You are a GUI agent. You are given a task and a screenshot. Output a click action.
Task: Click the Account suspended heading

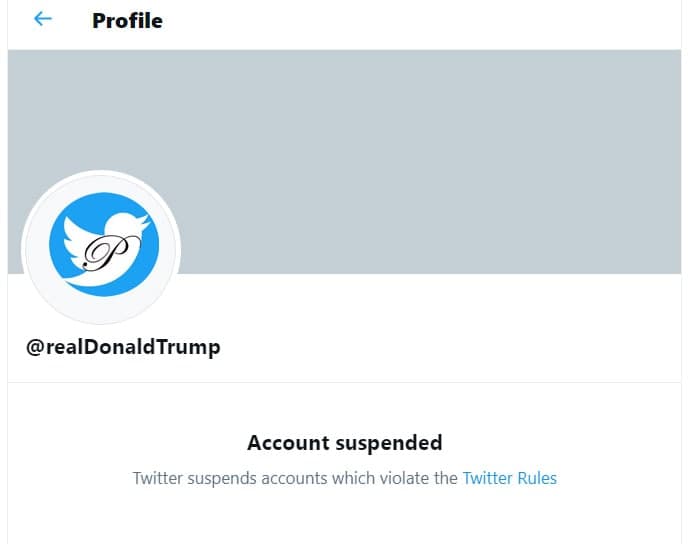(x=344, y=442)
